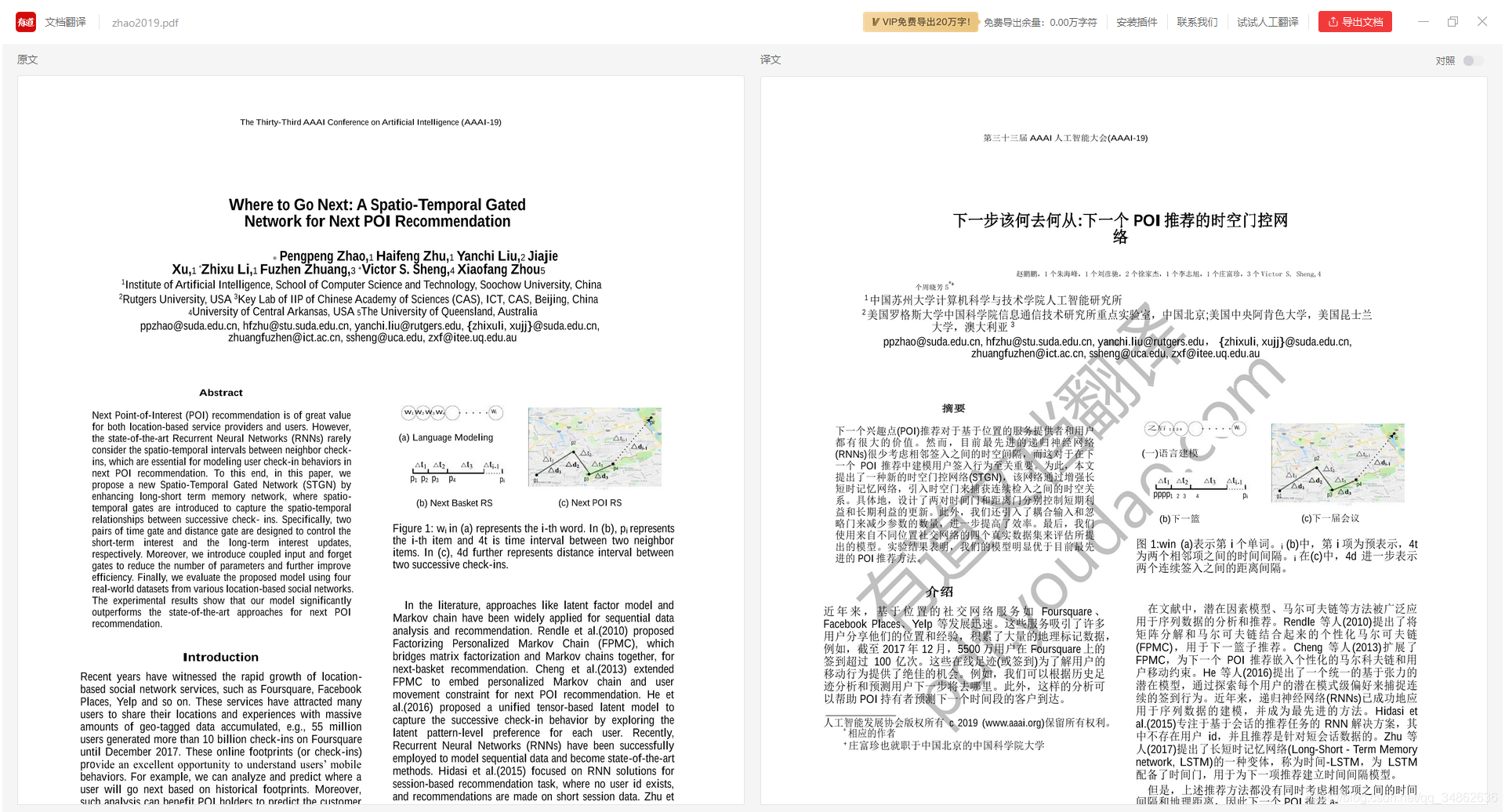Viewport: 1505px width, 812px height.
Task: Click the '(c) Next POI RS' caption
Action: click(589, 503)
